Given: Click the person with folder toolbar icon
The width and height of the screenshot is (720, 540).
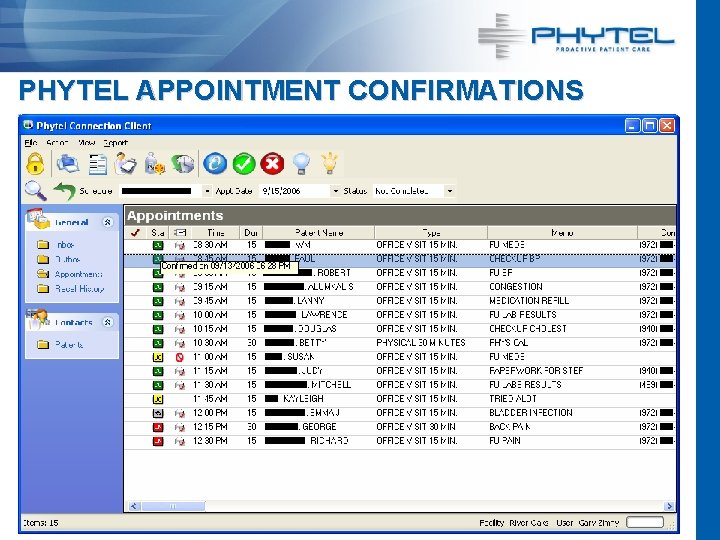Looking at the screenshot, I should coord(125,164).
